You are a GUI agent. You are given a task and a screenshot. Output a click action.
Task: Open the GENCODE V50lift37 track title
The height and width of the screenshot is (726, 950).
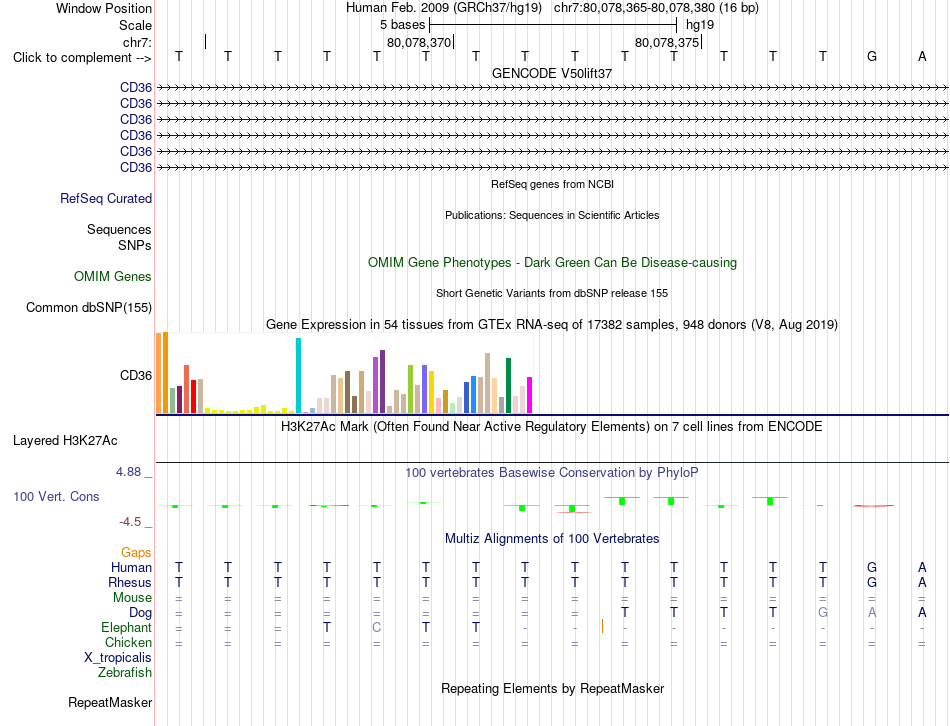point(552,73)
